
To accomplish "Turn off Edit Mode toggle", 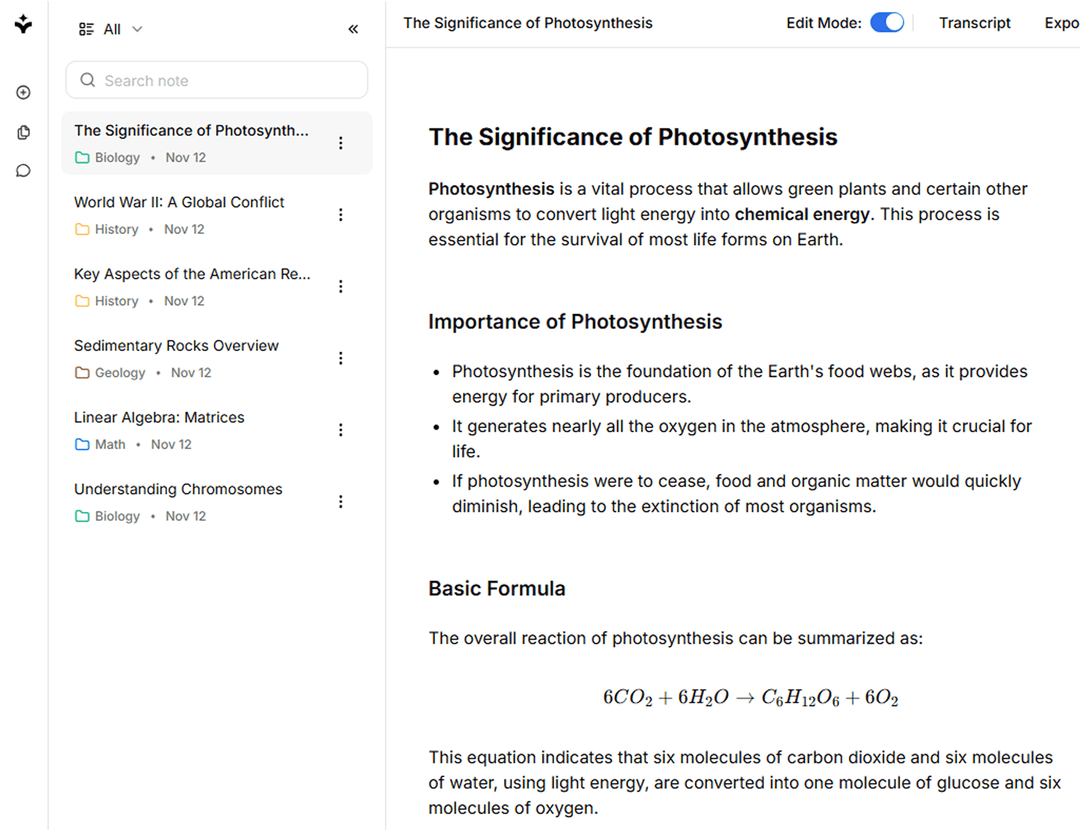I will tap(886, 23).
